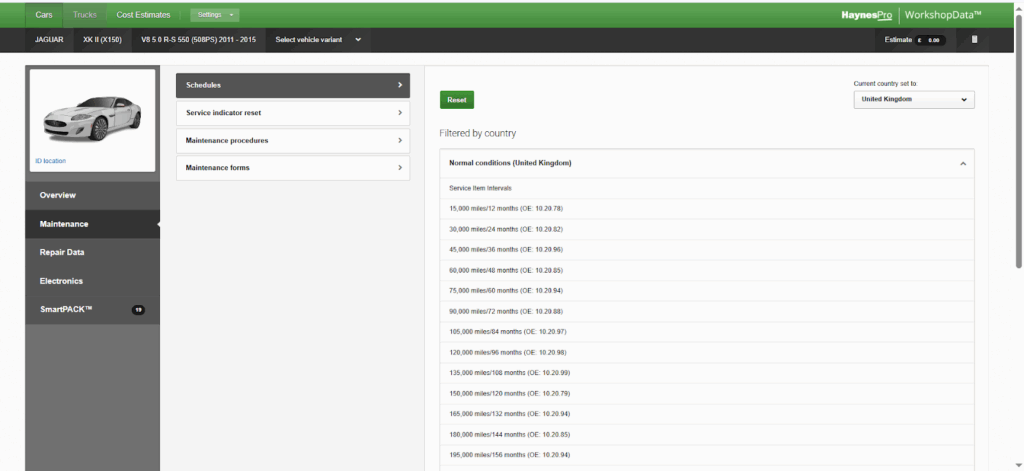Screen dimensions: 1024x471
Task: Click the JAGUAR make breadcrumb
Action: pos(49,40)
